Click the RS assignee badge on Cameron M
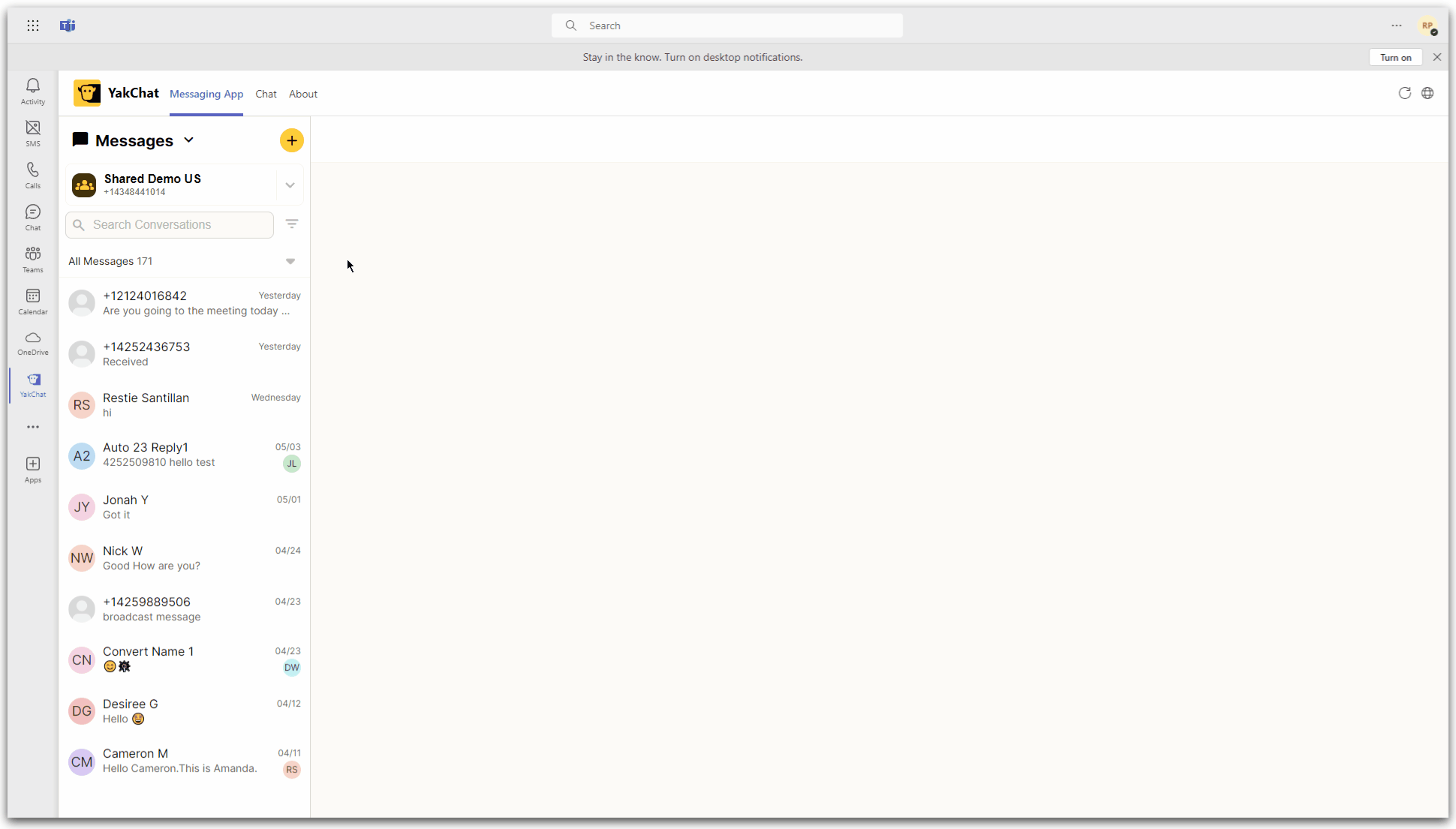Viewport: 1456px width, 829px height. (x=292, y=770)
